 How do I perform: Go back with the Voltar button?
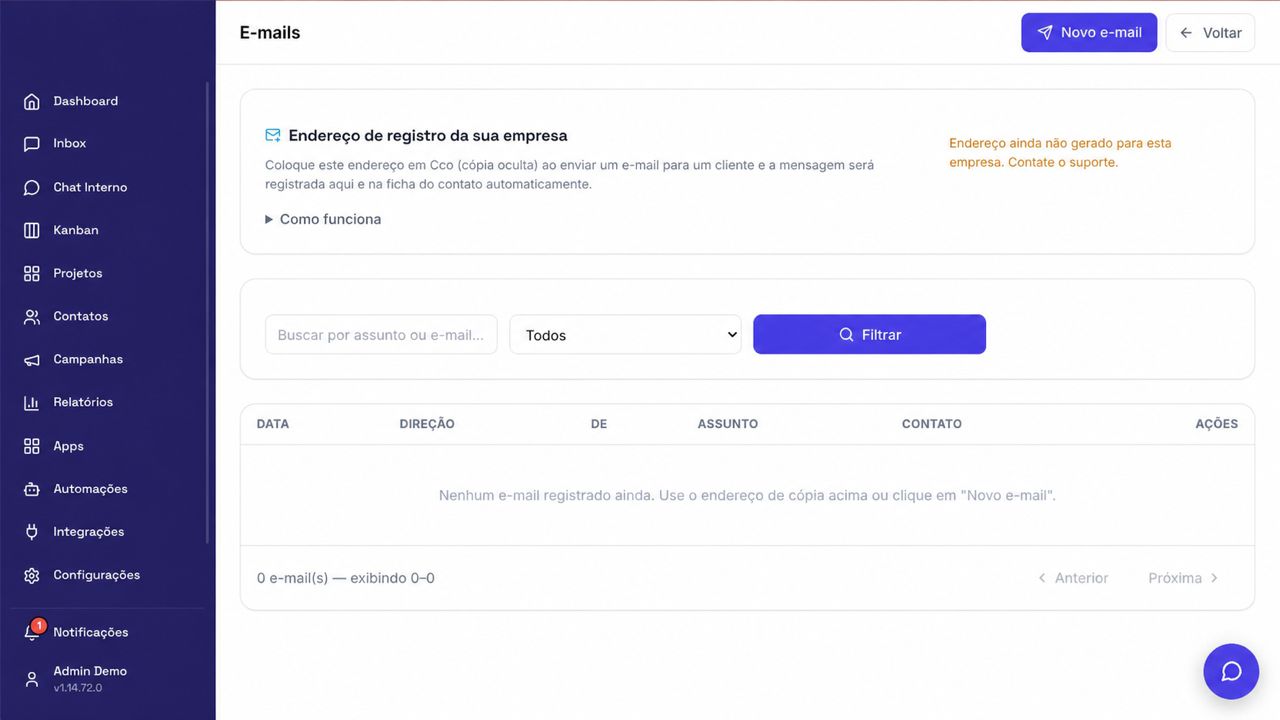[1210, 32]
